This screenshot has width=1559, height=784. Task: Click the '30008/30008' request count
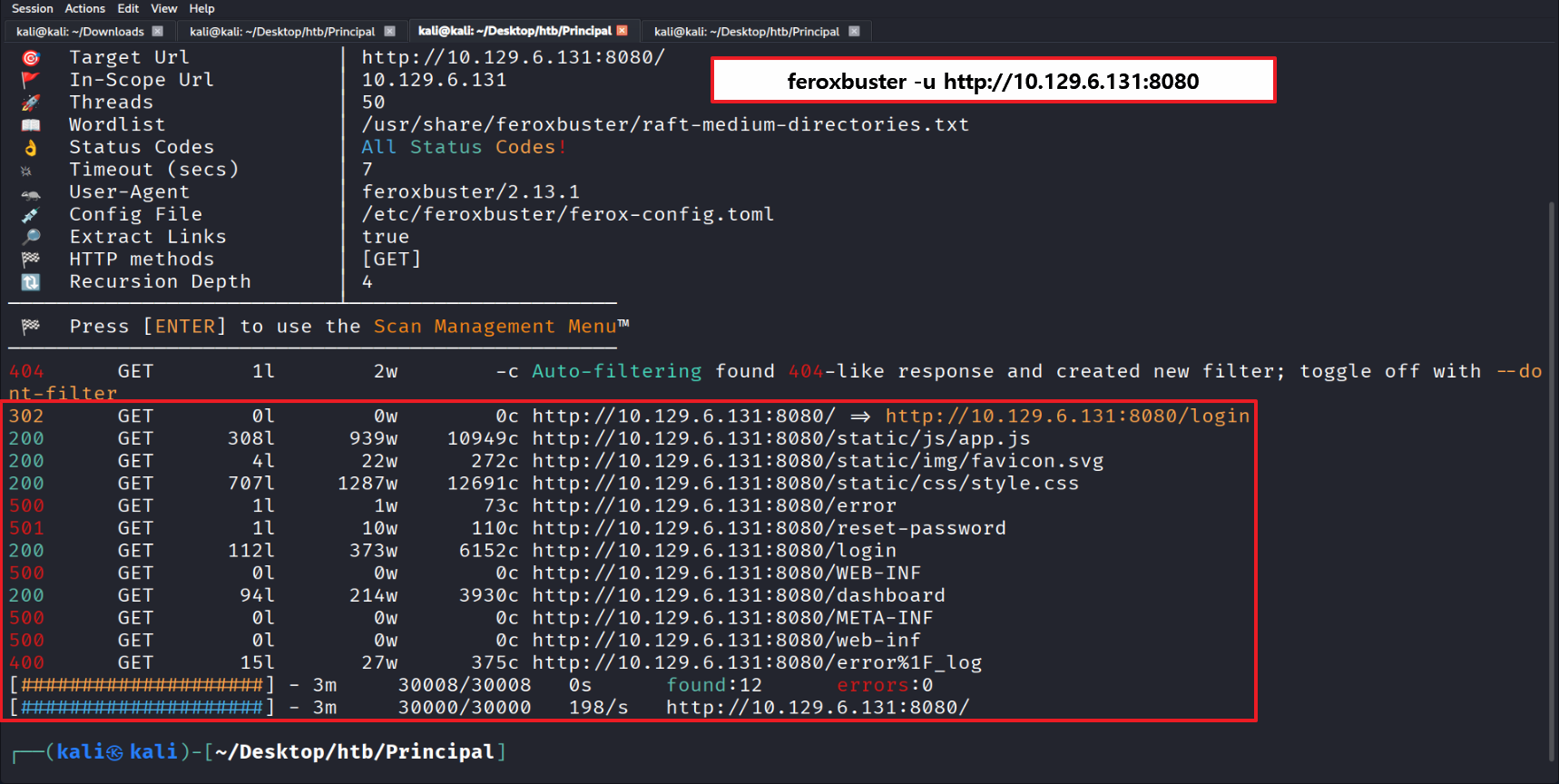point(465,685)
